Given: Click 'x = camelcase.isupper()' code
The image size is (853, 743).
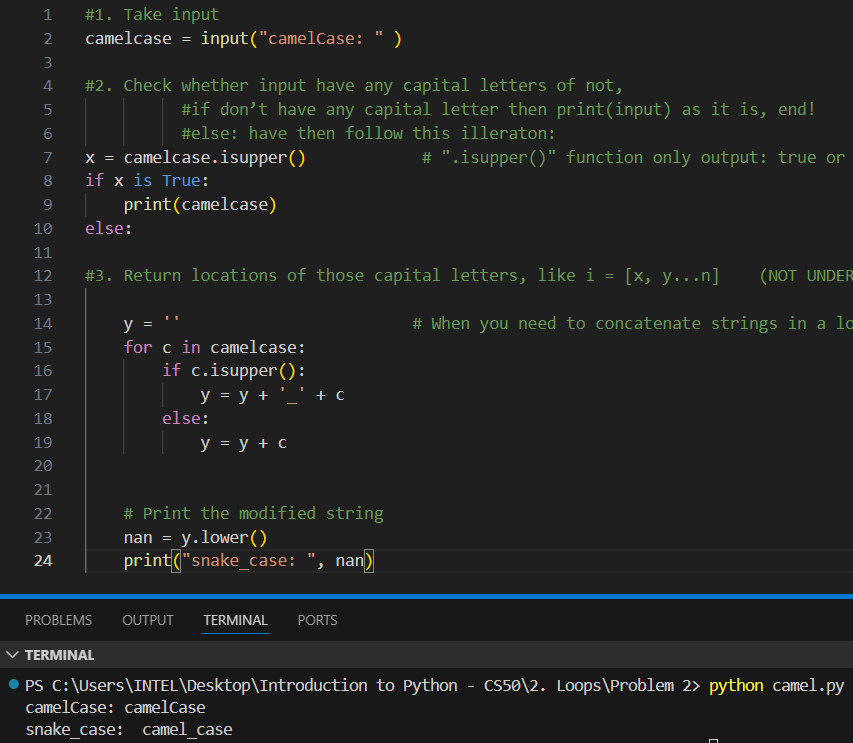Looking at the screenshot, I should point(195,158).
